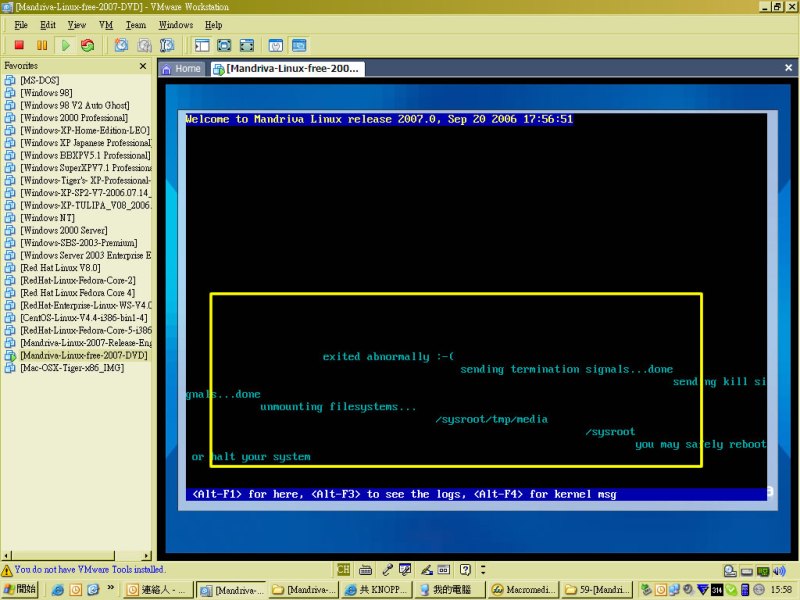Switch to the 連絡人 taskbar window

click(x=159, y=590)
